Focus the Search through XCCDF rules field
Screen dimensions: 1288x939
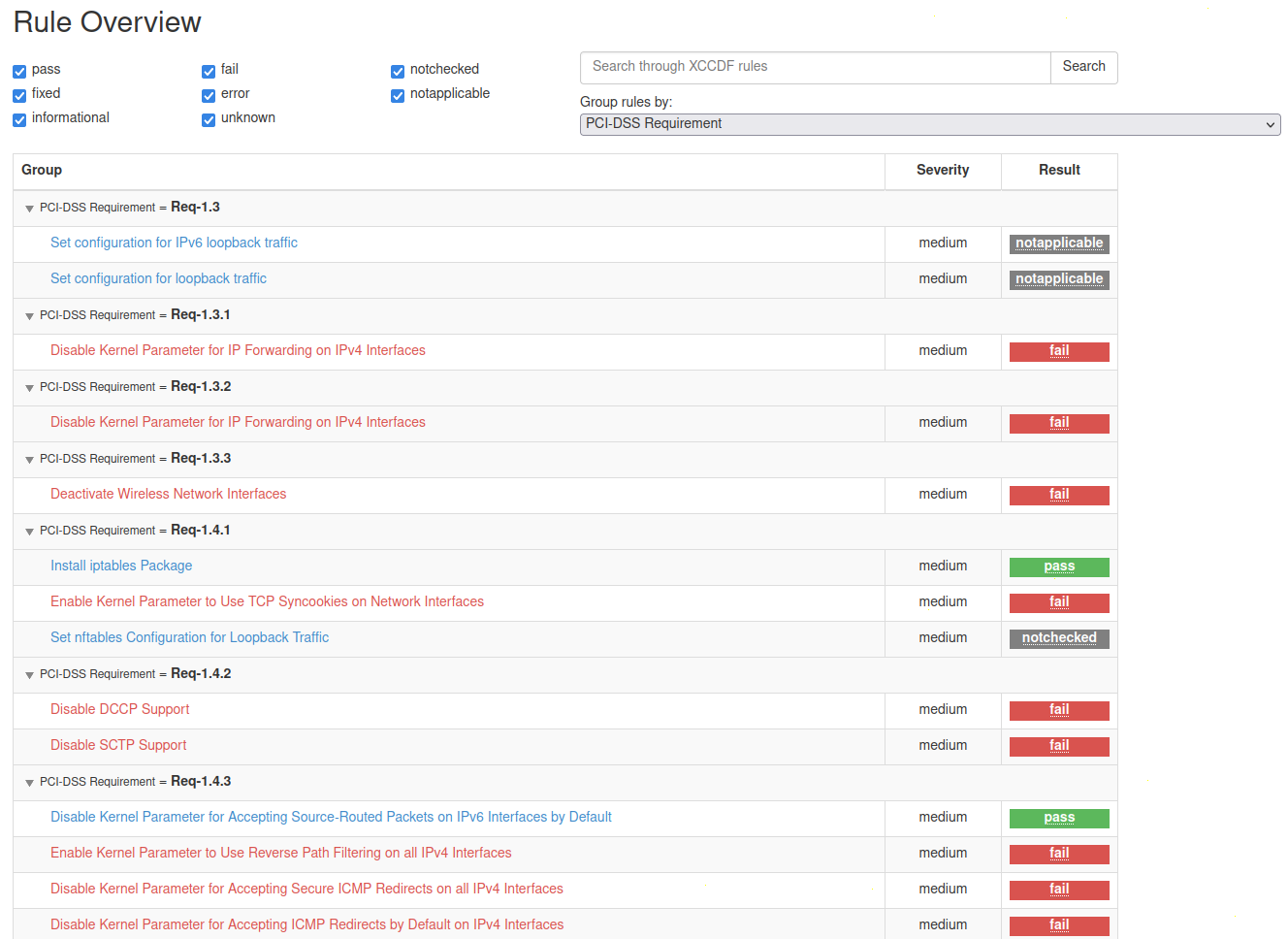click(815, 67)
